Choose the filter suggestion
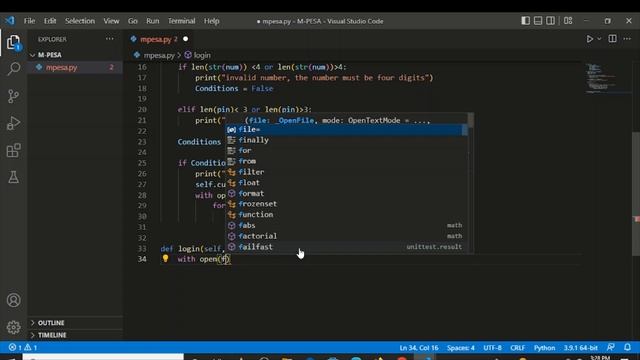640x360 pixels. click(x=347, y=172)
